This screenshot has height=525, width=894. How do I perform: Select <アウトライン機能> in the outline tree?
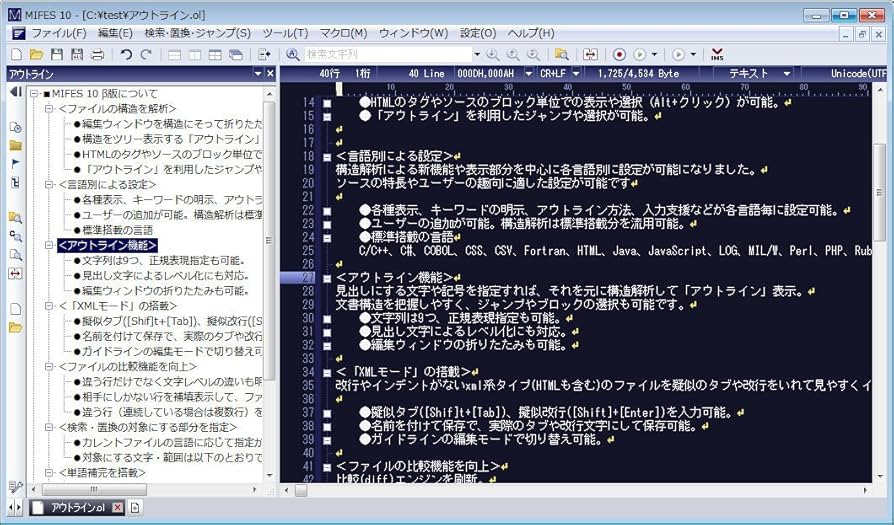108,246
